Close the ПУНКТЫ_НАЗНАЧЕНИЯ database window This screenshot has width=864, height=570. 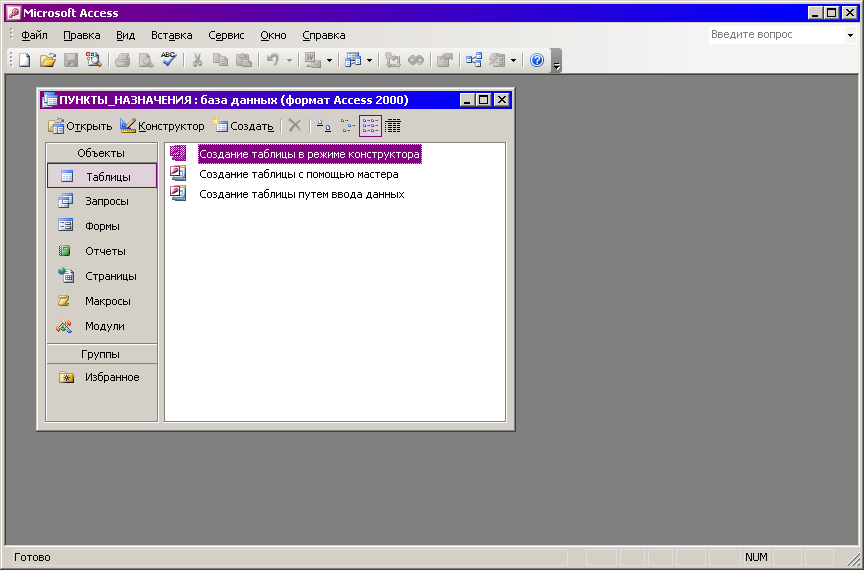click(501, 100)
